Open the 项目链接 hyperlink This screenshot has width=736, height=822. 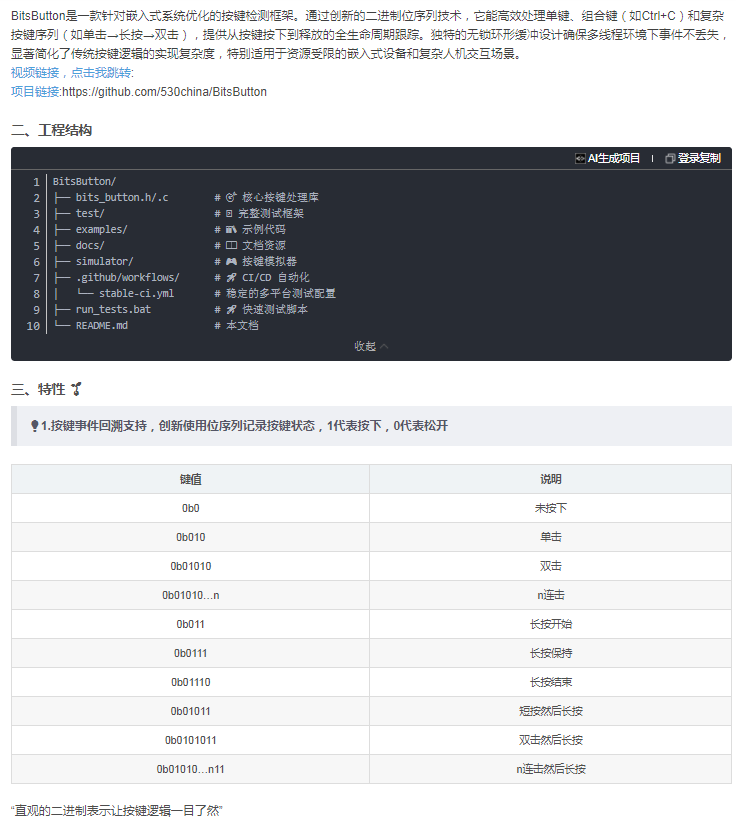pos(35,92)
